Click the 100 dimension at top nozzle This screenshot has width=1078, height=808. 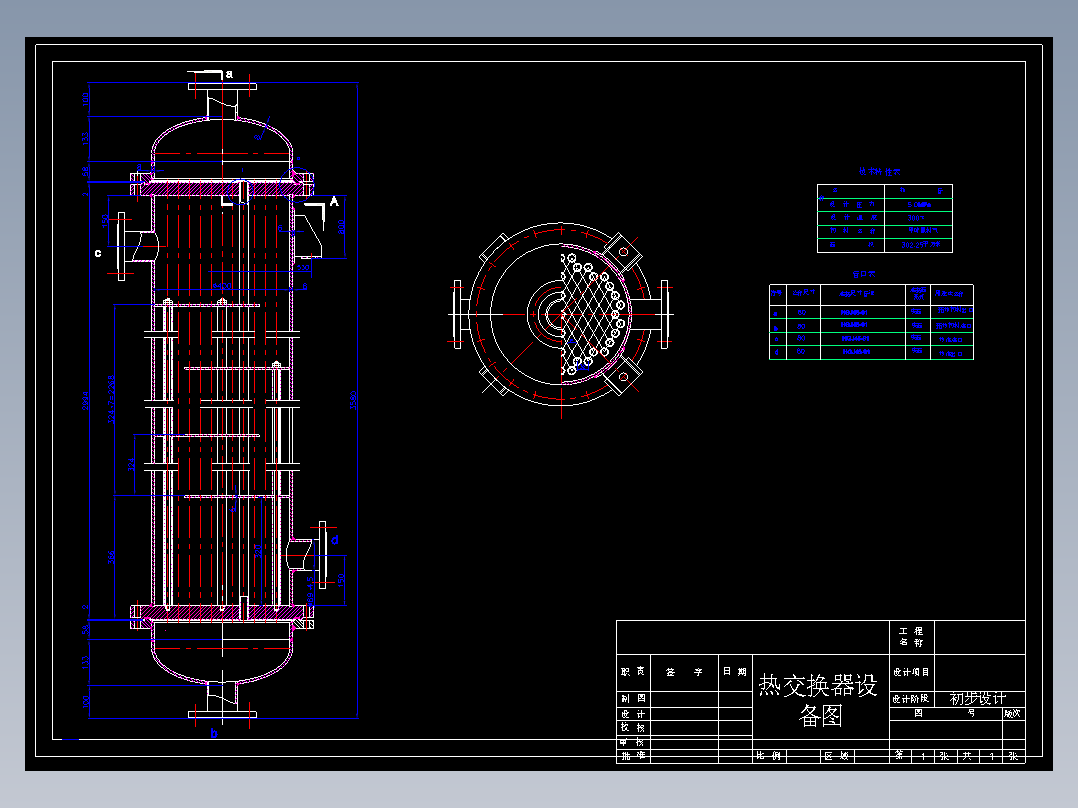click(x=85, y=100)
